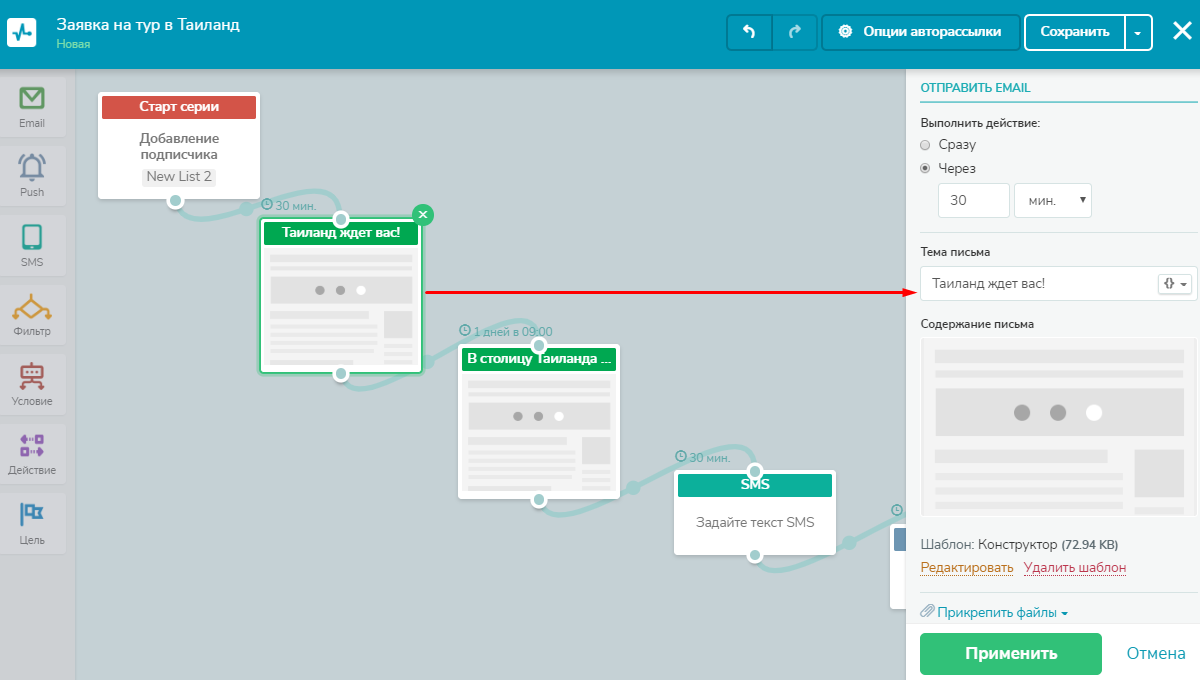Click the redo arrow button

[795, 32]
